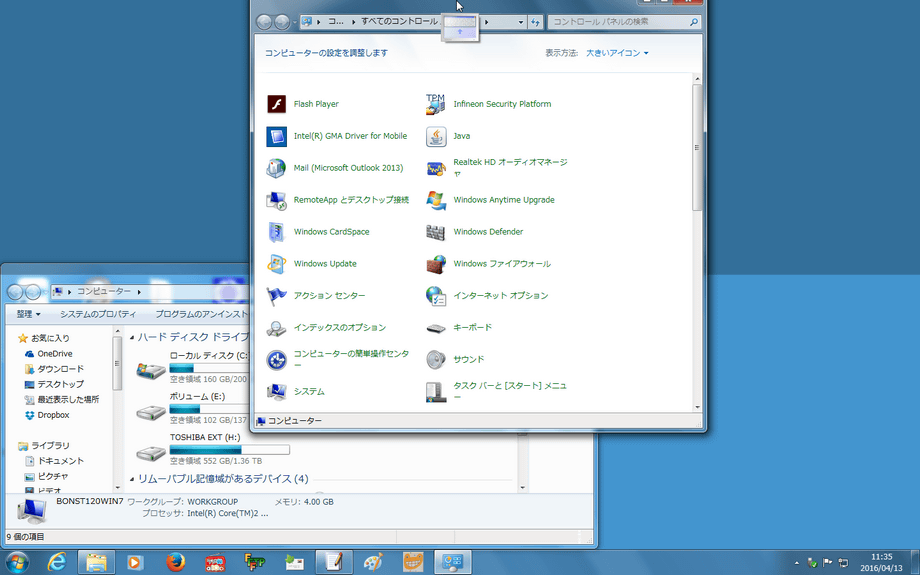
Task: Open 整理 menu in Computer window
Action: coord(28,314)
